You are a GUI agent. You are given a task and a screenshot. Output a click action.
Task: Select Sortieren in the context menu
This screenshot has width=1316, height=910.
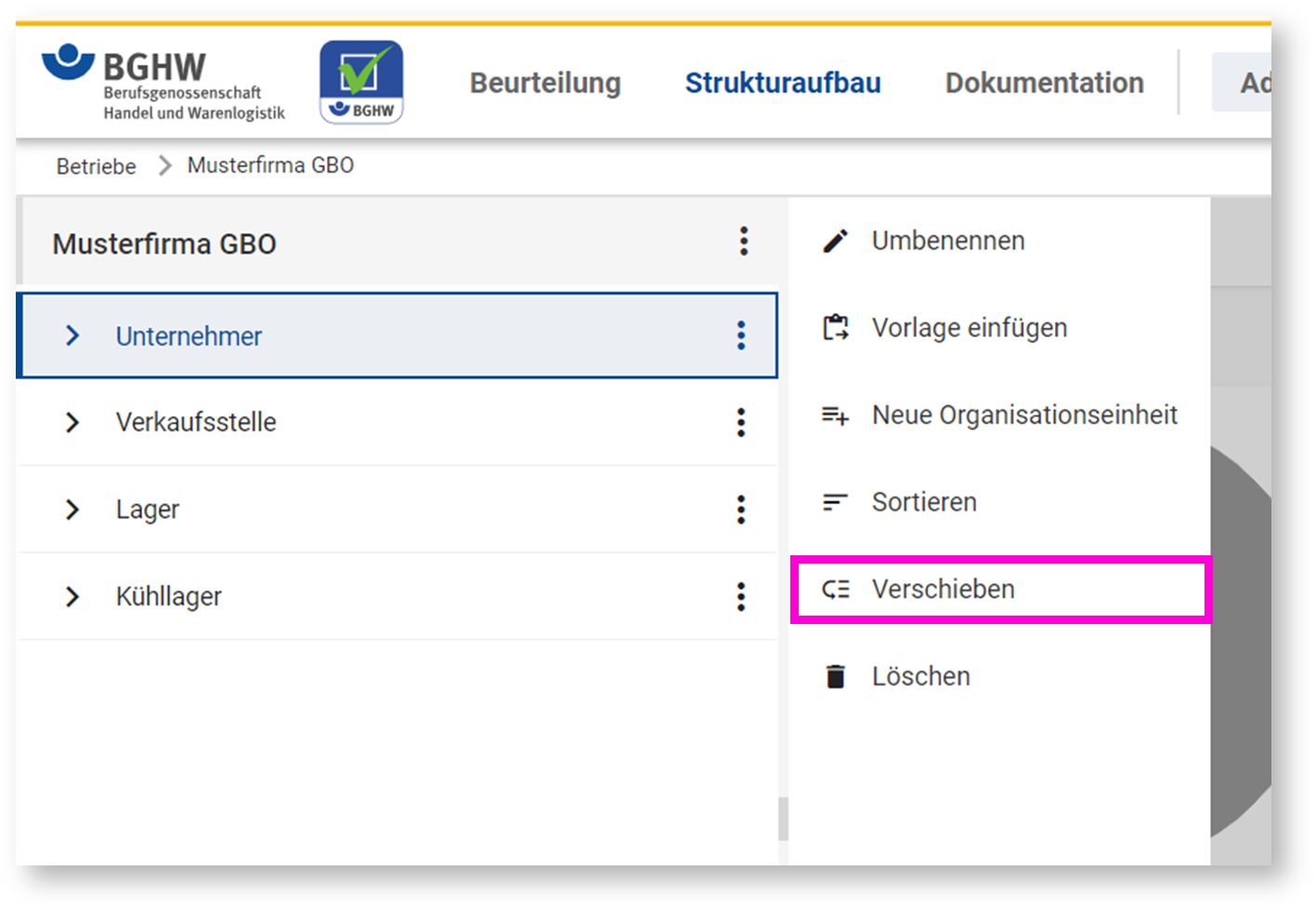point(923,502)
